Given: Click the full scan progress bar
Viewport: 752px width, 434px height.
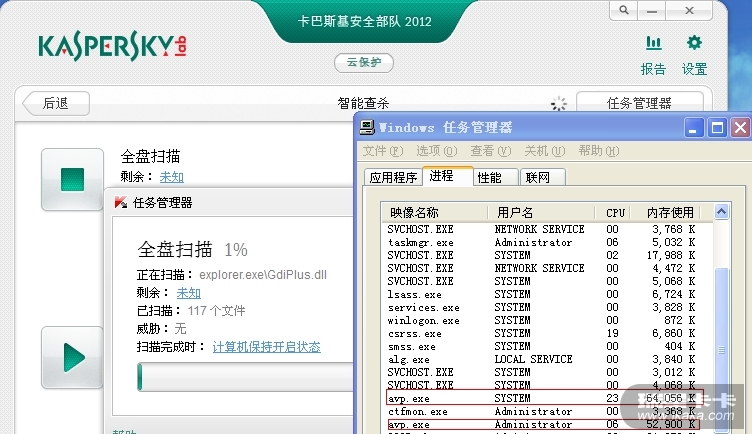Looking at the screenshot, I should pos(245,377).
